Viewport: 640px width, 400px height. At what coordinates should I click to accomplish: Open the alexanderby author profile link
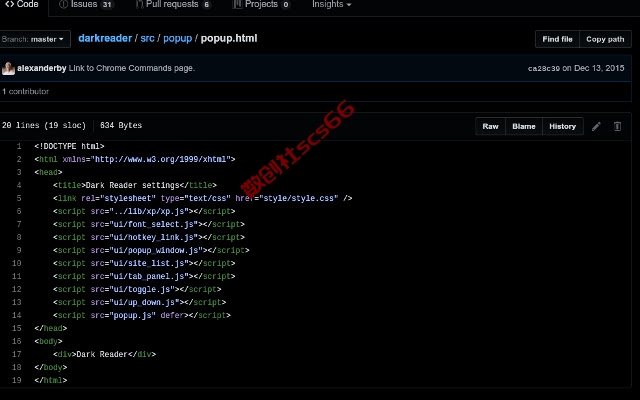[42, 68]
